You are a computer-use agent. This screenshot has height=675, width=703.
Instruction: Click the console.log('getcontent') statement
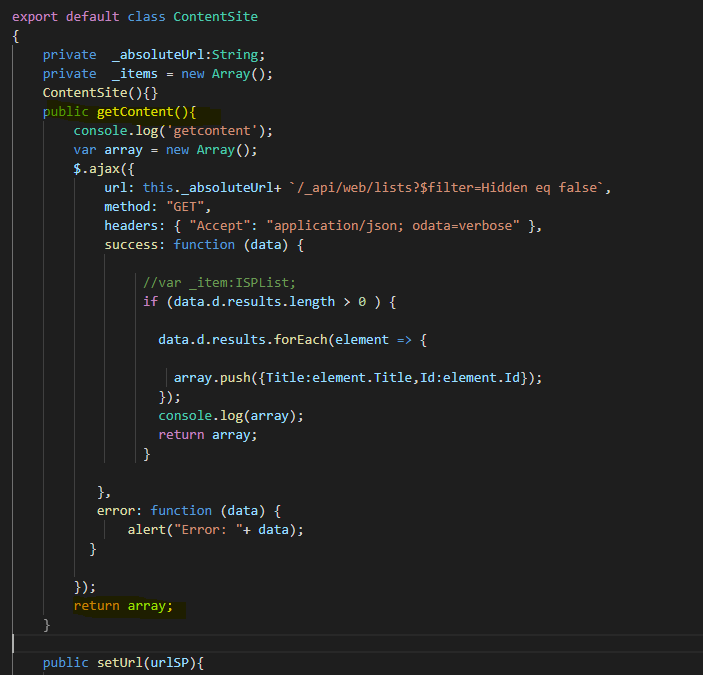[x=173, y=131]
